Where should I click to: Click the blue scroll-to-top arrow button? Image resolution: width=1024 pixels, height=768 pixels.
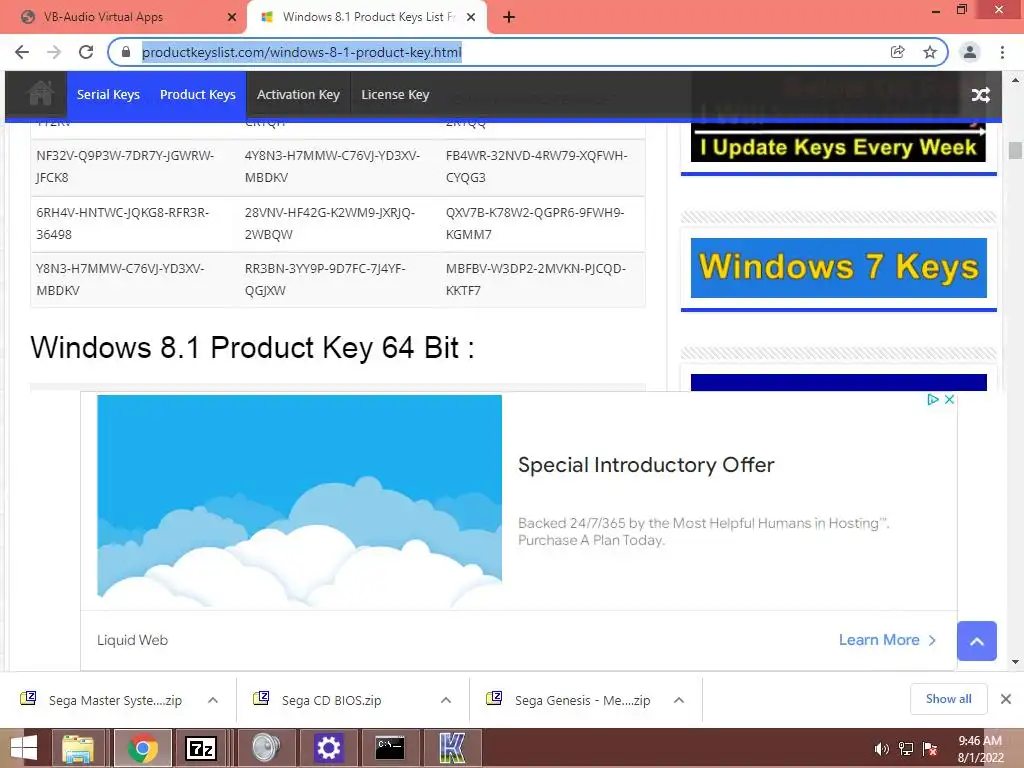[976, 641]
